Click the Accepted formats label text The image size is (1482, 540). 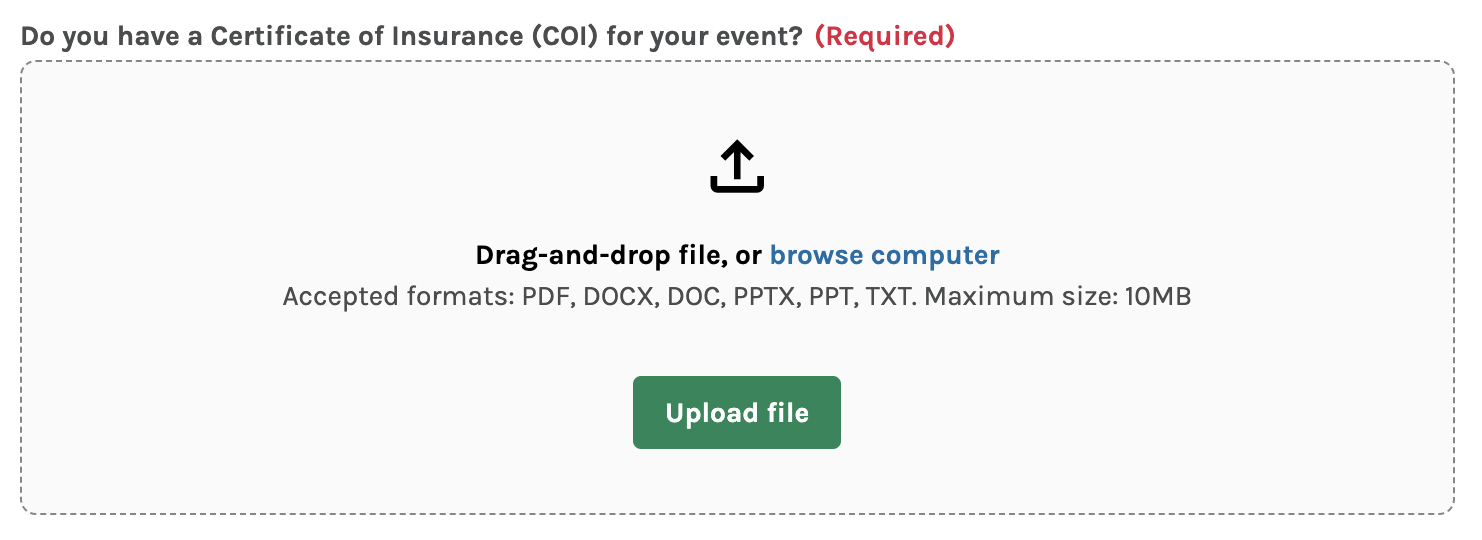click(x=398, y=297)
